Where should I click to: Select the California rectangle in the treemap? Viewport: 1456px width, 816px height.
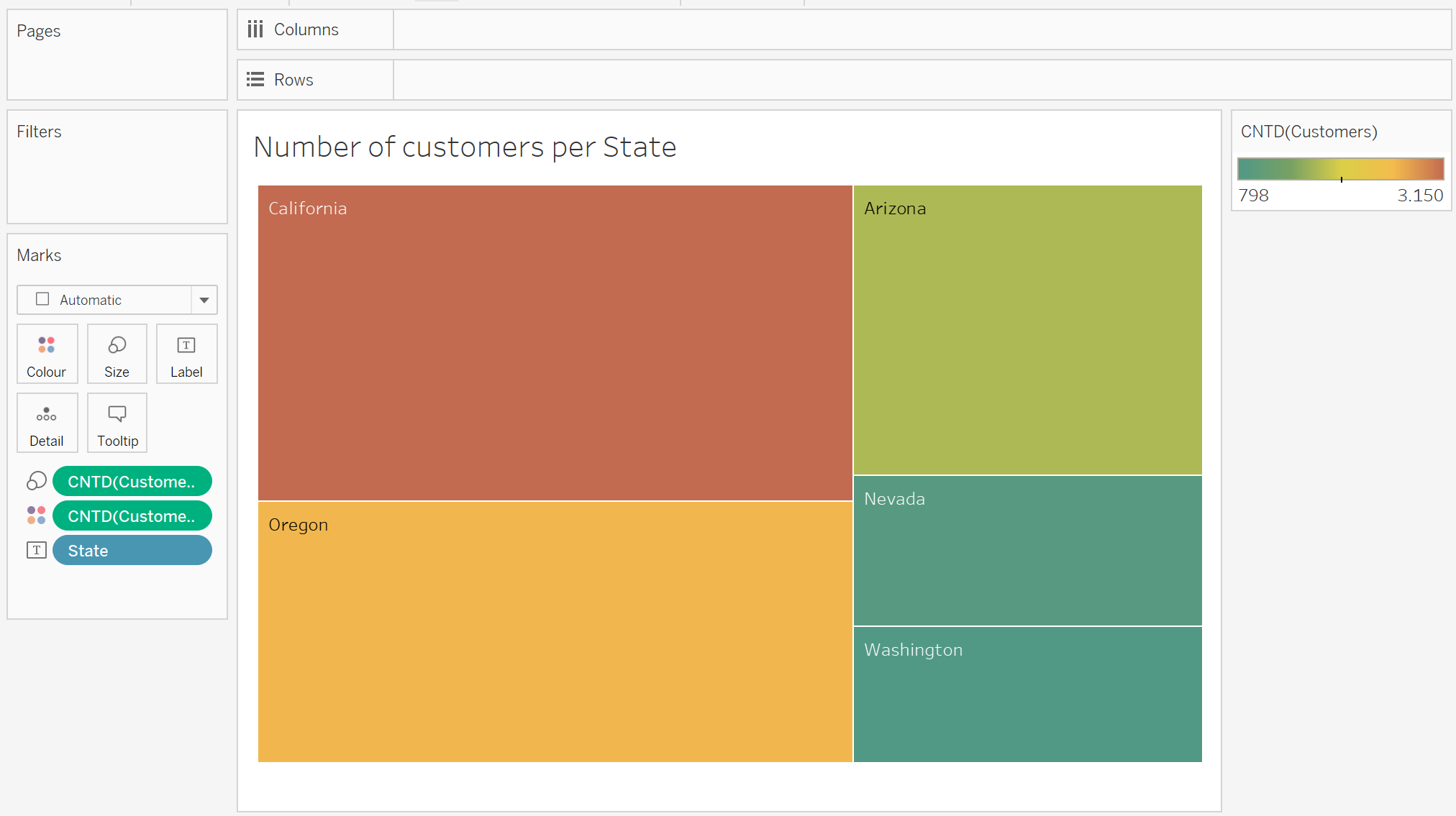point(554,338)
